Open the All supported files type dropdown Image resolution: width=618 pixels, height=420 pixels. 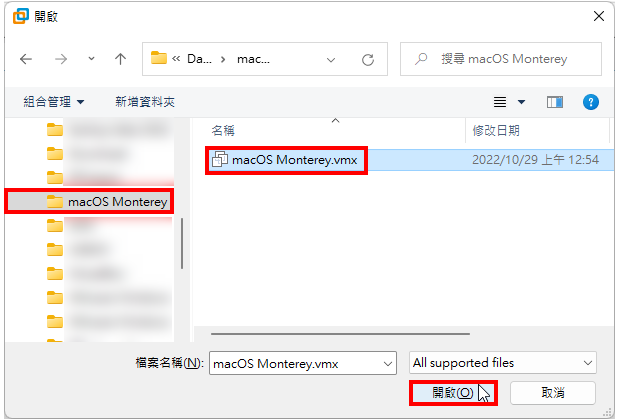[503, 363]
